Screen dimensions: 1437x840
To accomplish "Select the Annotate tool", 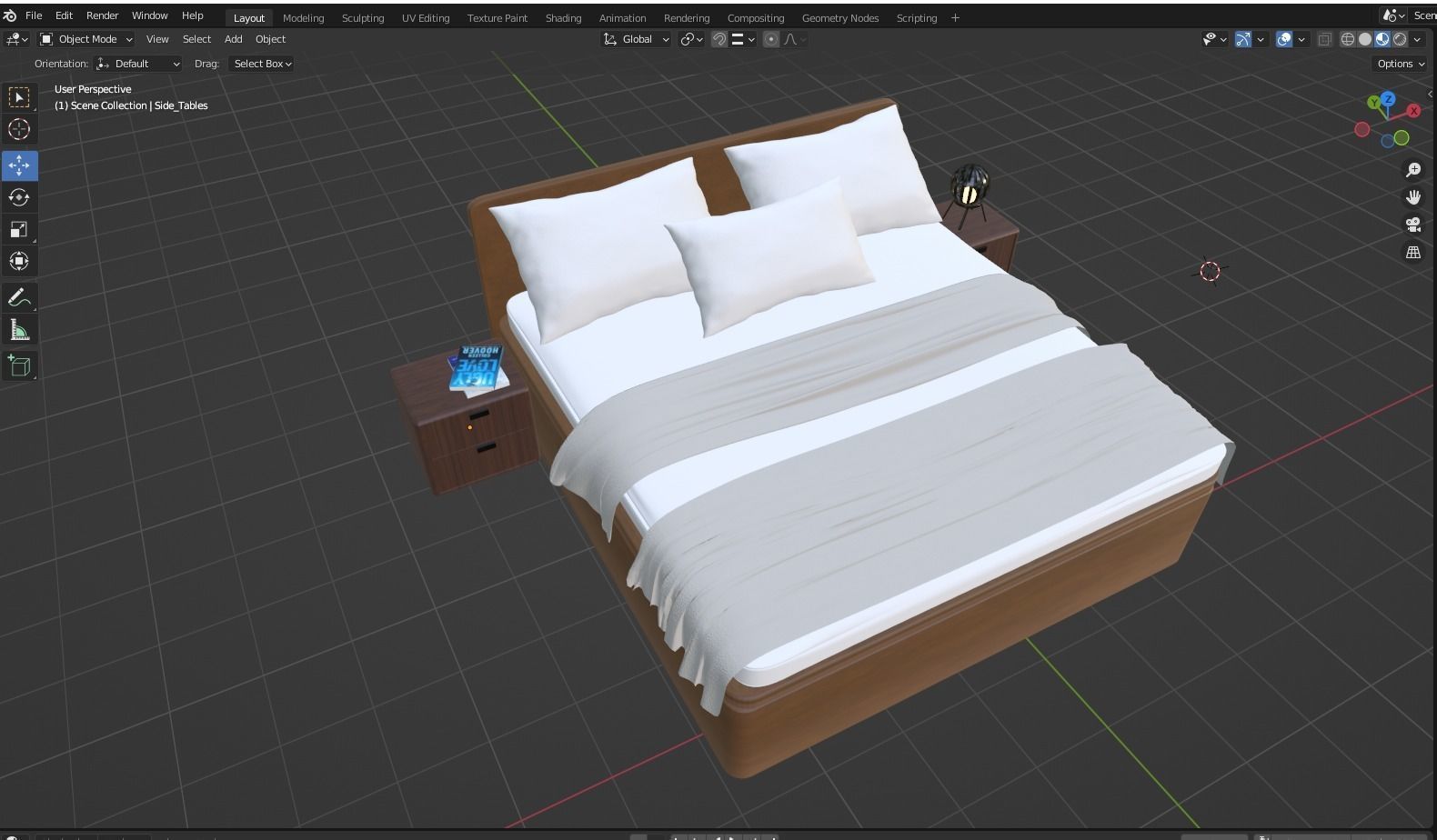I will 19,297.
